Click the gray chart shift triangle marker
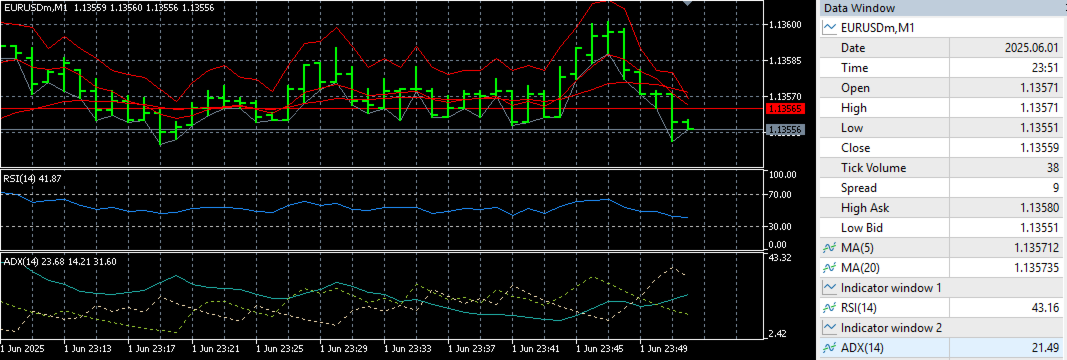Screen dimensions: 1067x360 coord(687,3)
